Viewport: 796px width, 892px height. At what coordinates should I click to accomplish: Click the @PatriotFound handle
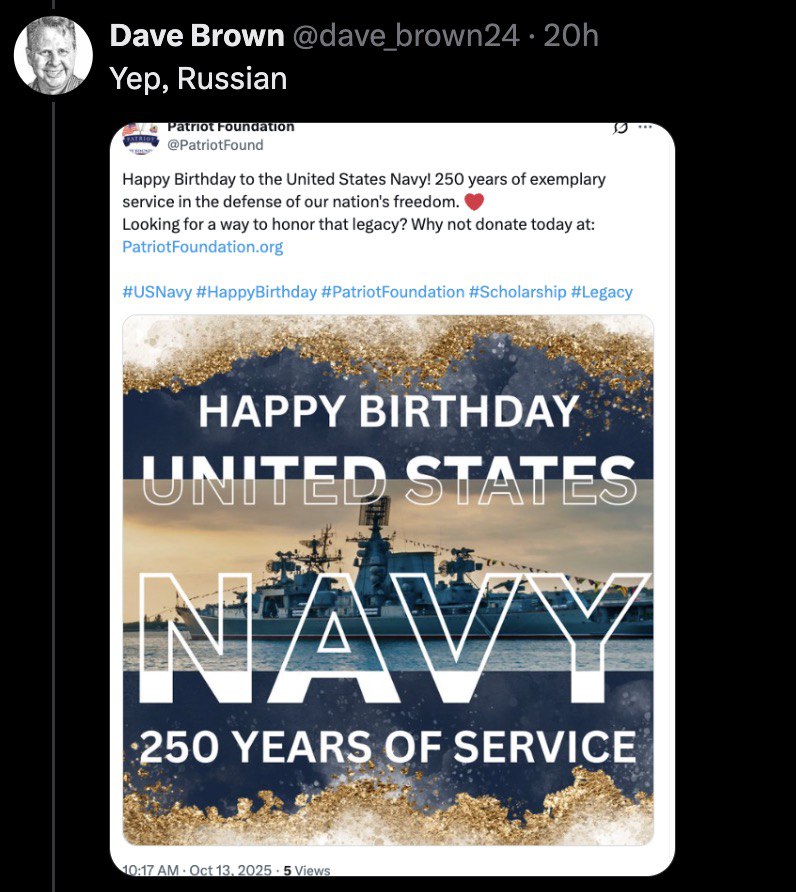coord(215,145)
